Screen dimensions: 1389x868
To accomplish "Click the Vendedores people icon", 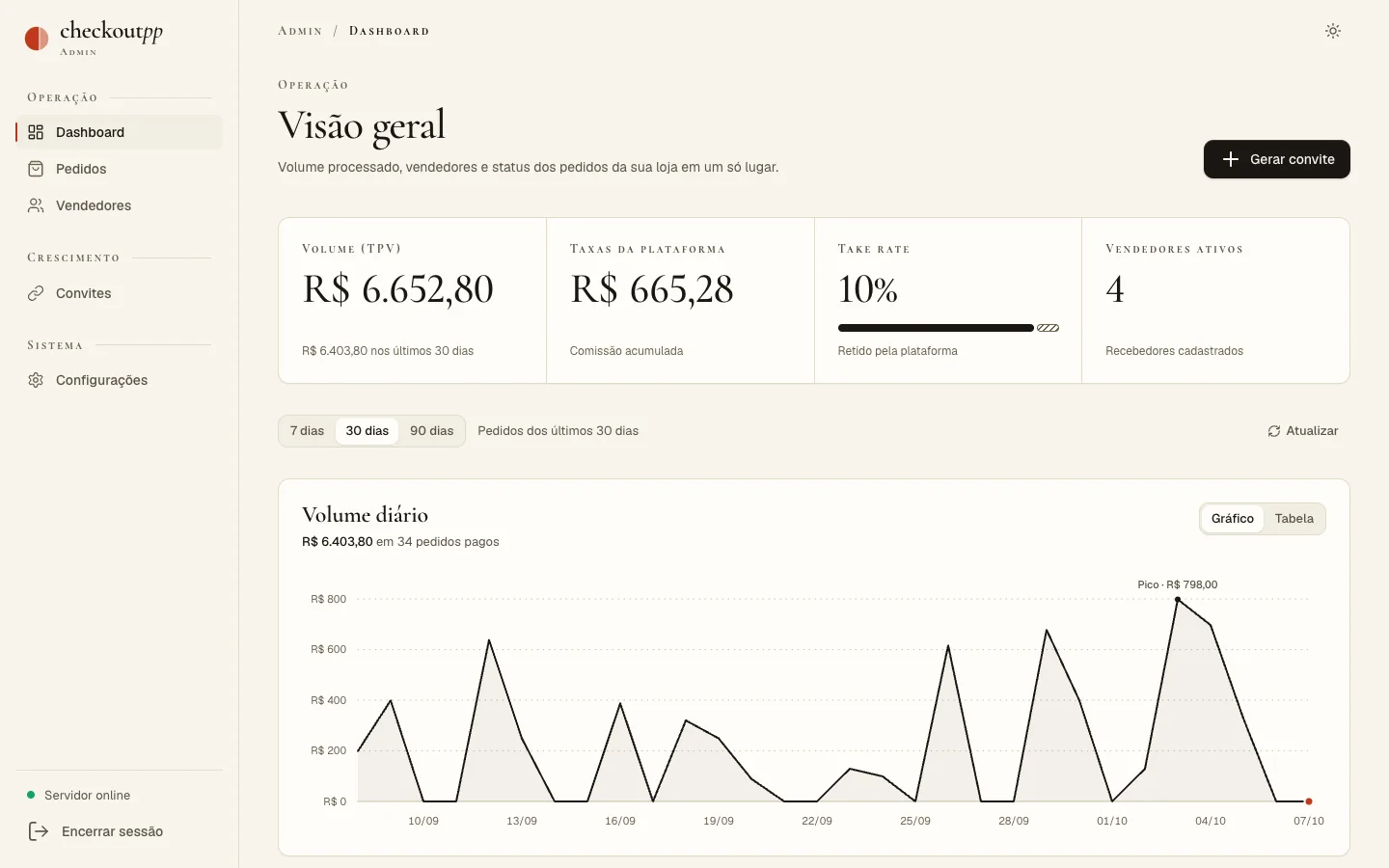I will point(36,205).
